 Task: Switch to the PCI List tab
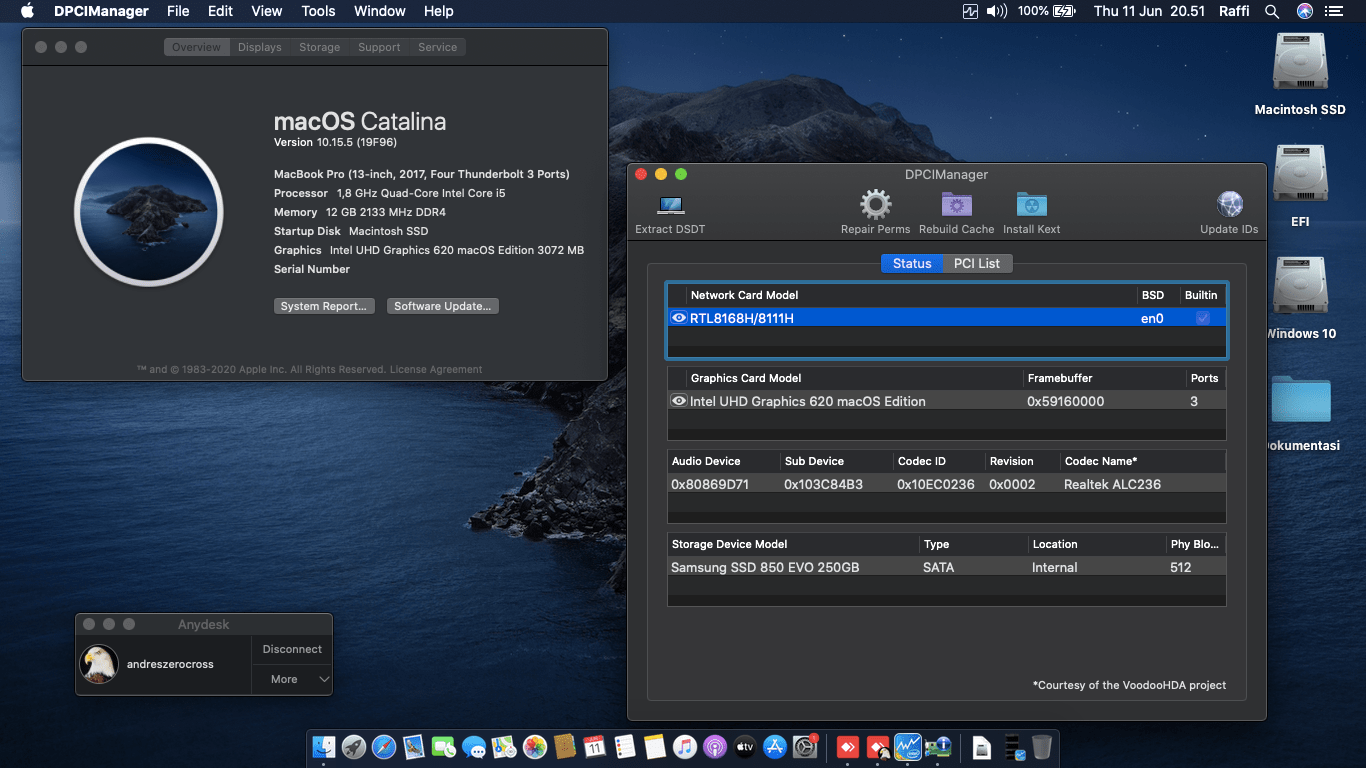tap(977, 263)
